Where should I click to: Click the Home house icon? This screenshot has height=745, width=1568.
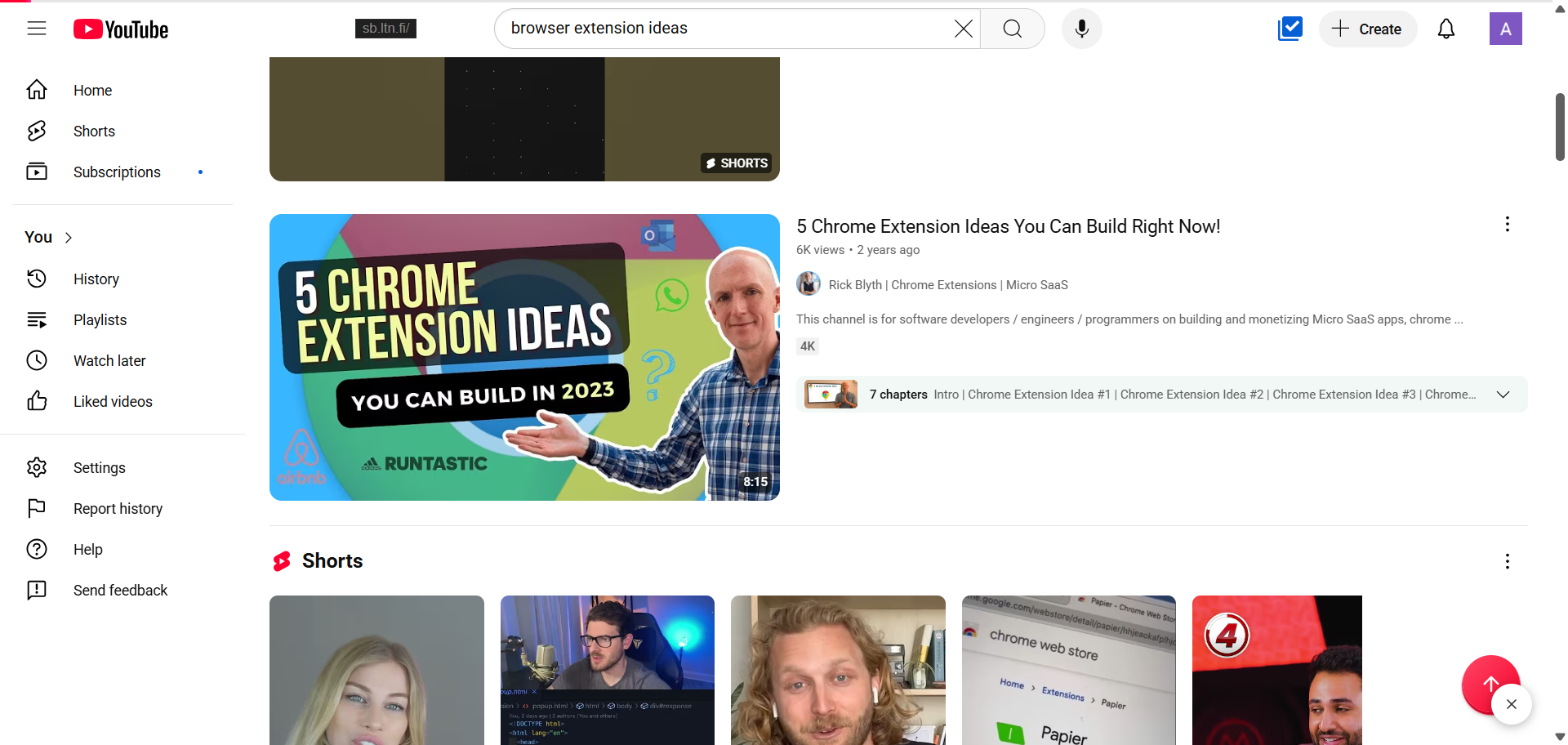pos(37,90)
